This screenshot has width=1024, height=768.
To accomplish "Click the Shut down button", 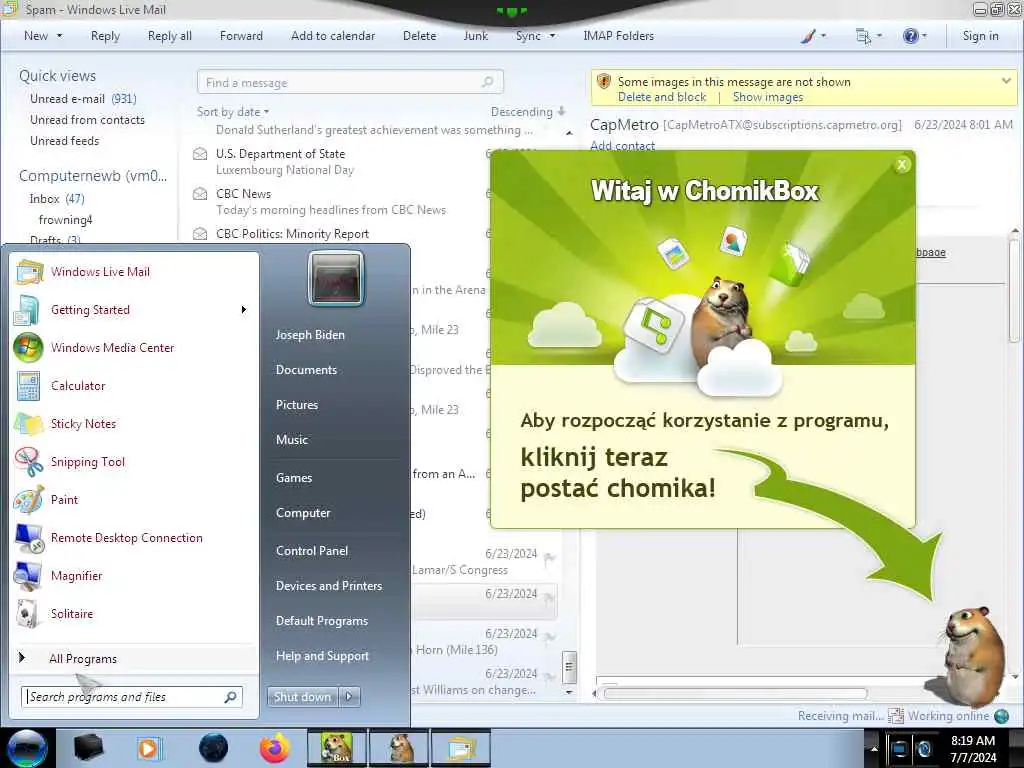I will tap(302, 697).
